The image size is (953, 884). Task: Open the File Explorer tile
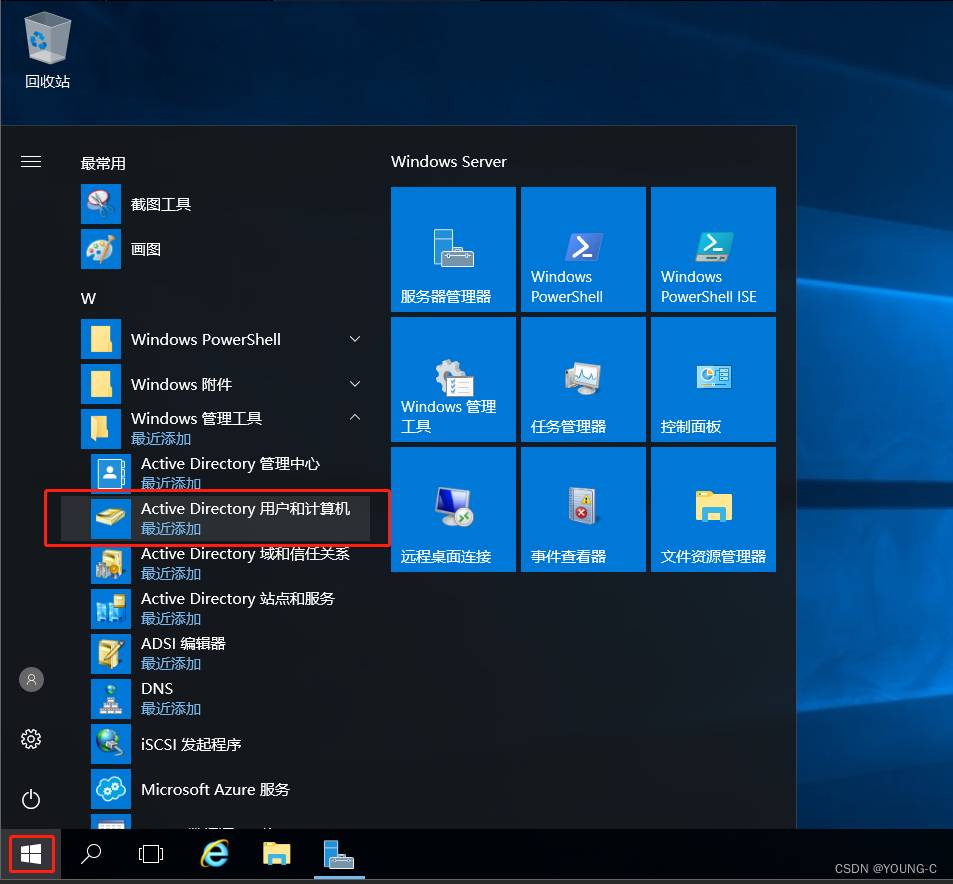click(713, 509)
